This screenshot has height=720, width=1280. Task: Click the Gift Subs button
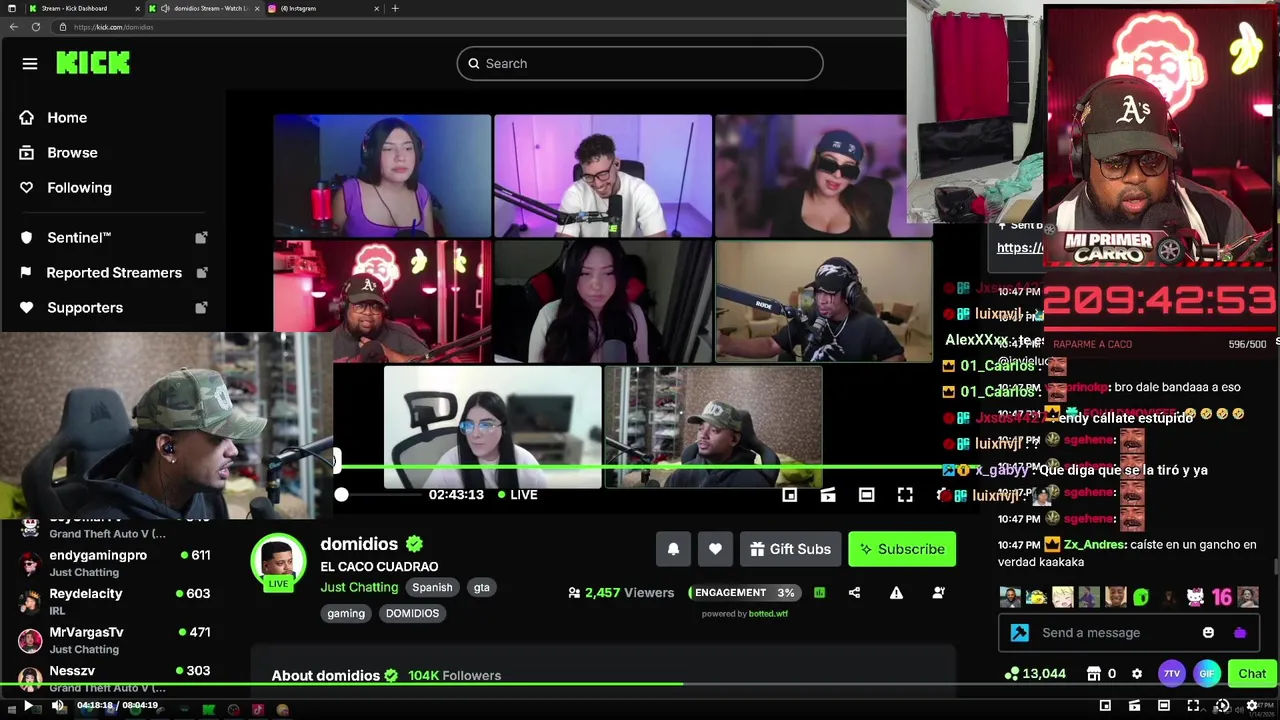[790, 549]
